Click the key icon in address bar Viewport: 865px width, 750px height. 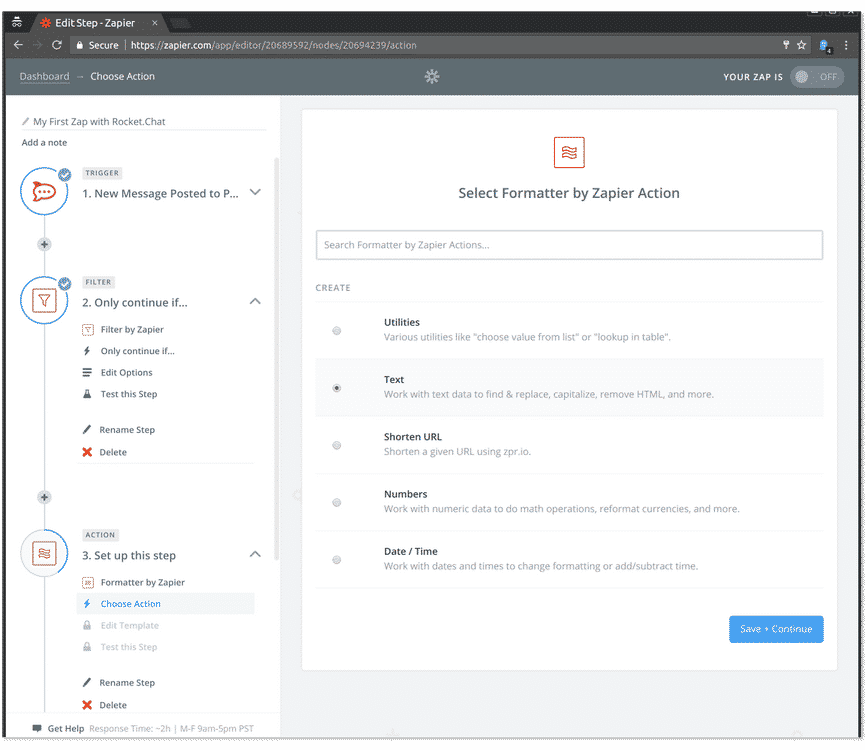tap(786, 45)
